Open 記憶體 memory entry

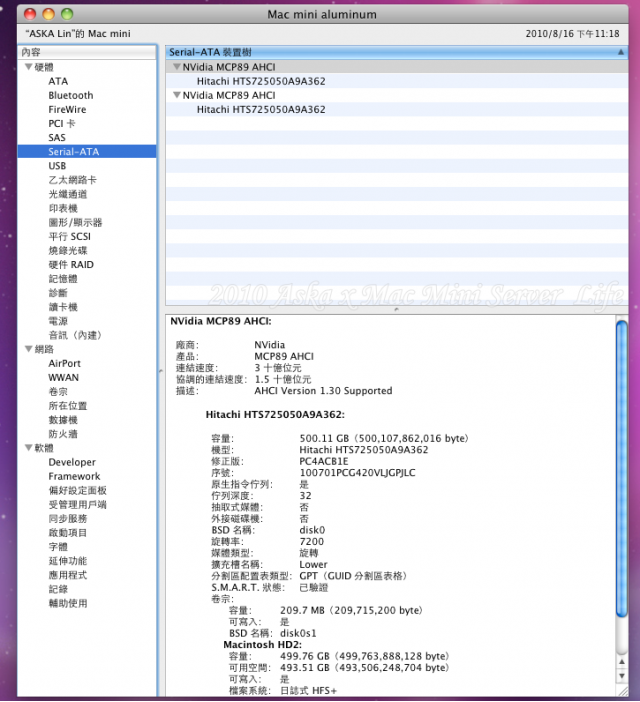coord(63,279)
